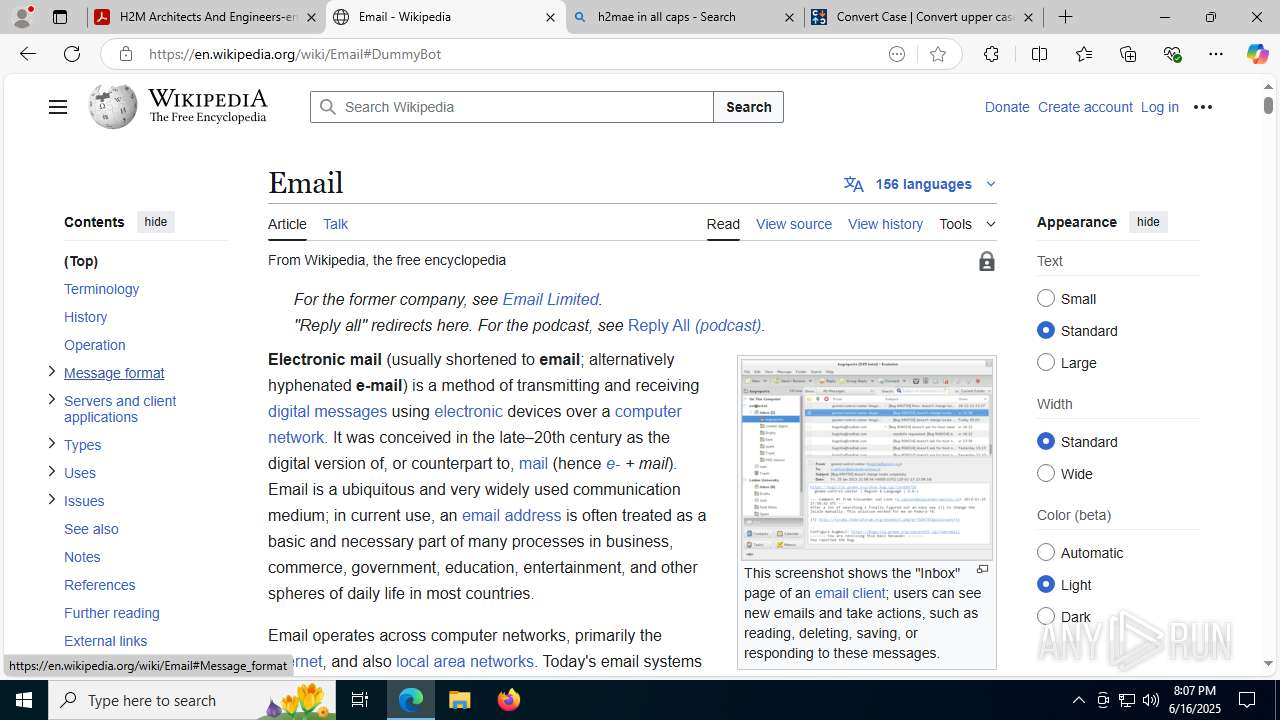Open Task View on the taskbar
The image size is (1280, 720).
point(360,700)
